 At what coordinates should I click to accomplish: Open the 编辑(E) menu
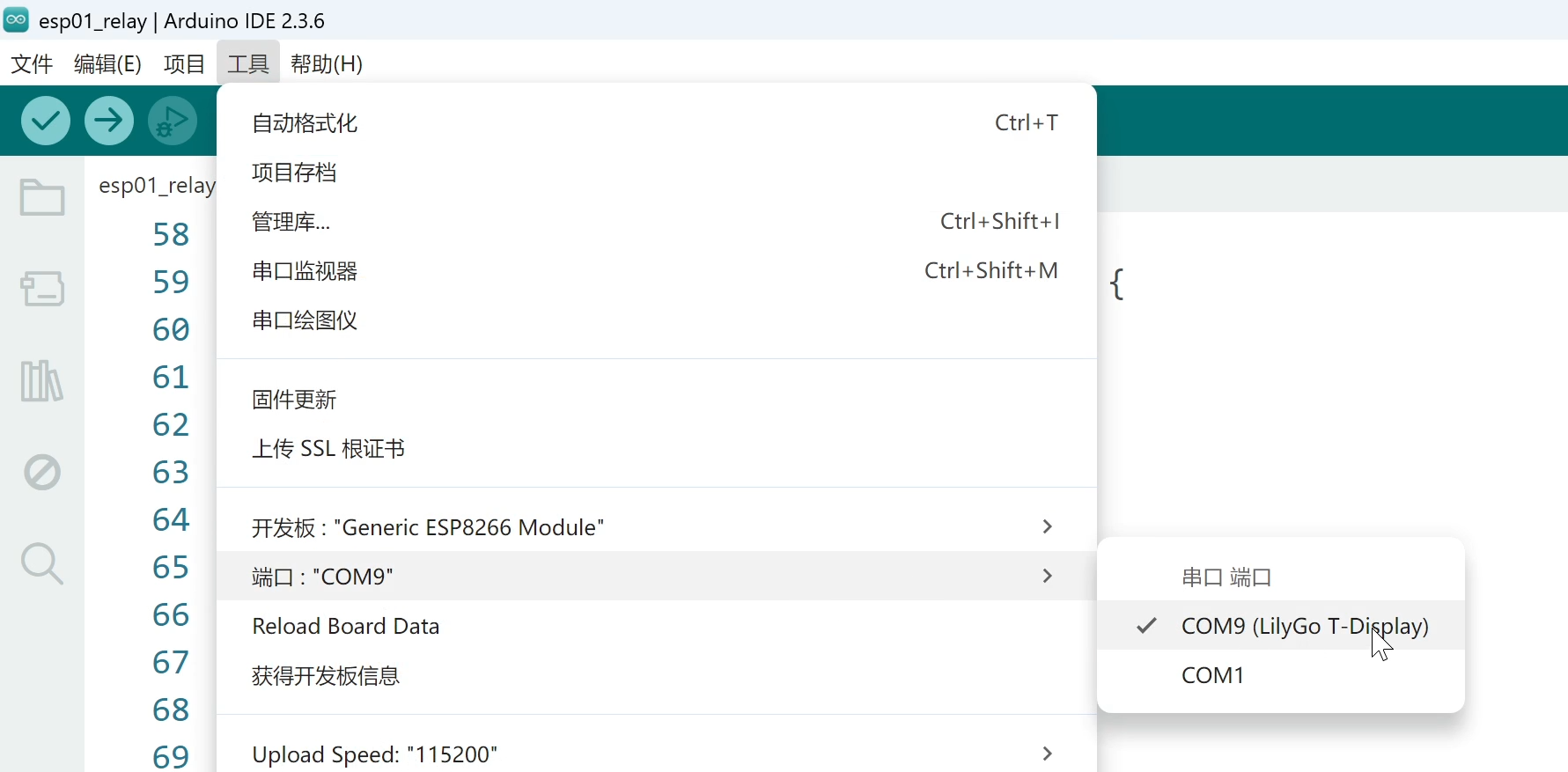pyautogui.click(x=108, y=63)
